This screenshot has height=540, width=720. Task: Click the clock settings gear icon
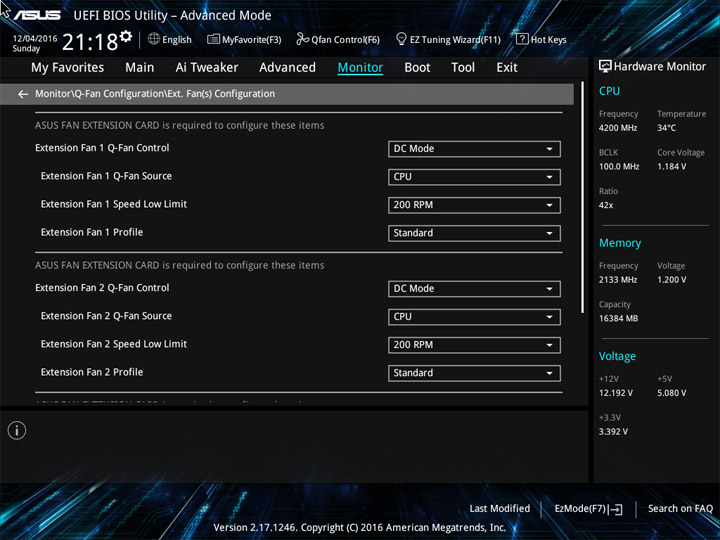coord(126,35)
